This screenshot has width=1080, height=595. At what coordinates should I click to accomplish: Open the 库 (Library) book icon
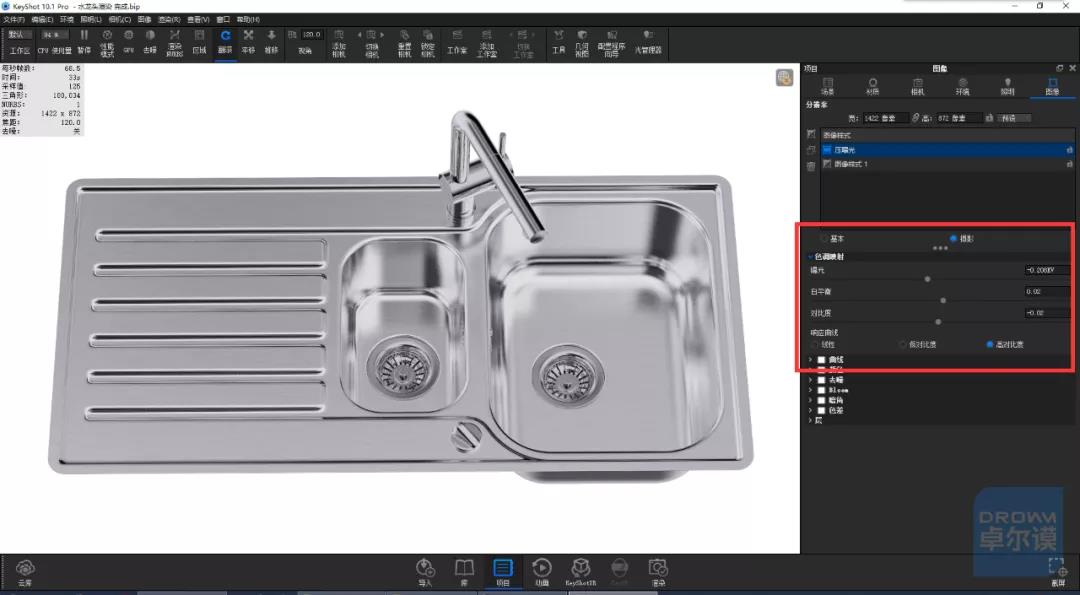[464, 572]
